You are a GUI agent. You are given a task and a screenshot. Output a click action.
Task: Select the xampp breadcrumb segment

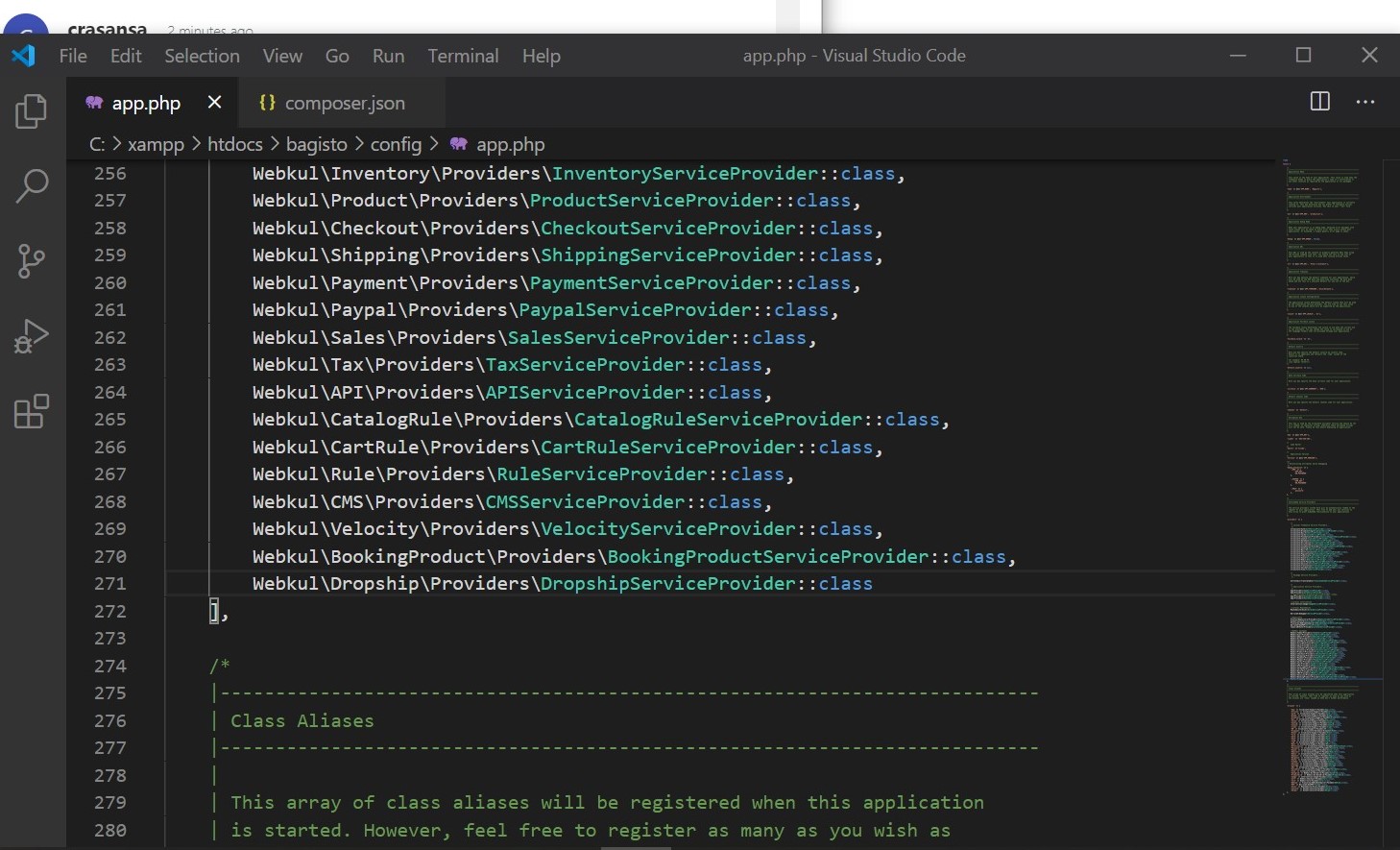click(x=156, y=144)
